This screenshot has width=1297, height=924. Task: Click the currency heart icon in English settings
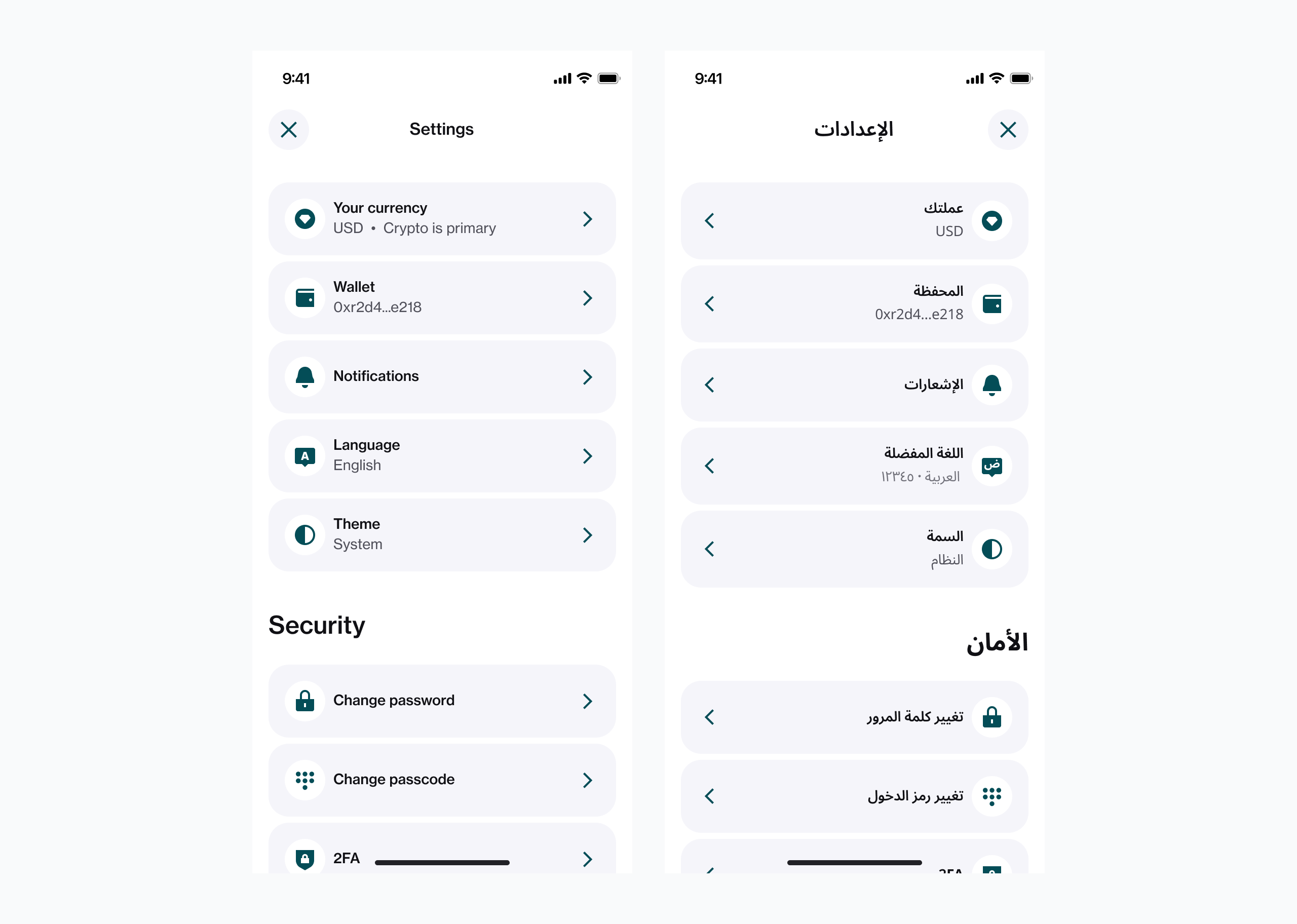(x=305, y=219)
